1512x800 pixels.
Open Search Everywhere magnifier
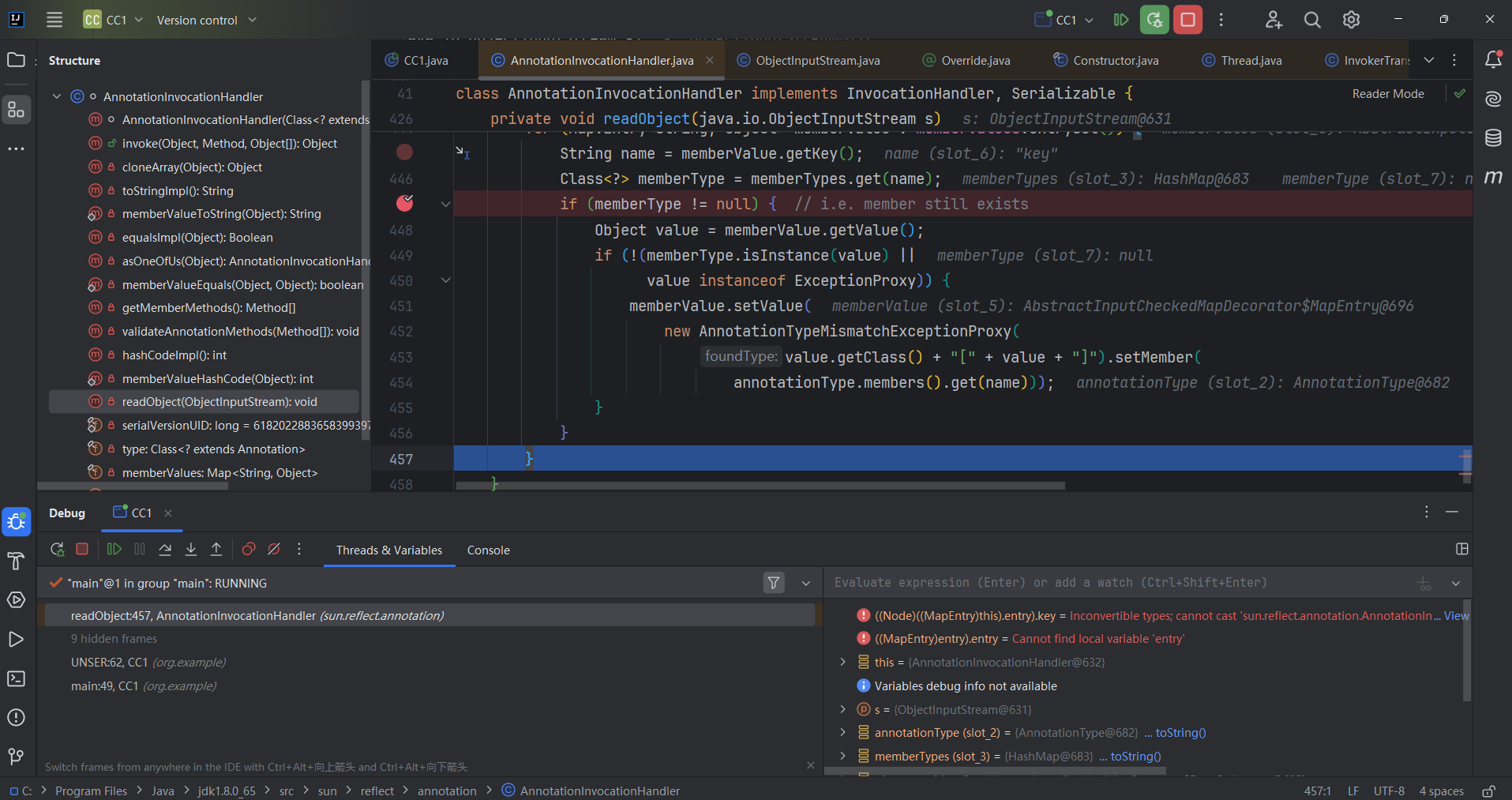(1312, 20)
